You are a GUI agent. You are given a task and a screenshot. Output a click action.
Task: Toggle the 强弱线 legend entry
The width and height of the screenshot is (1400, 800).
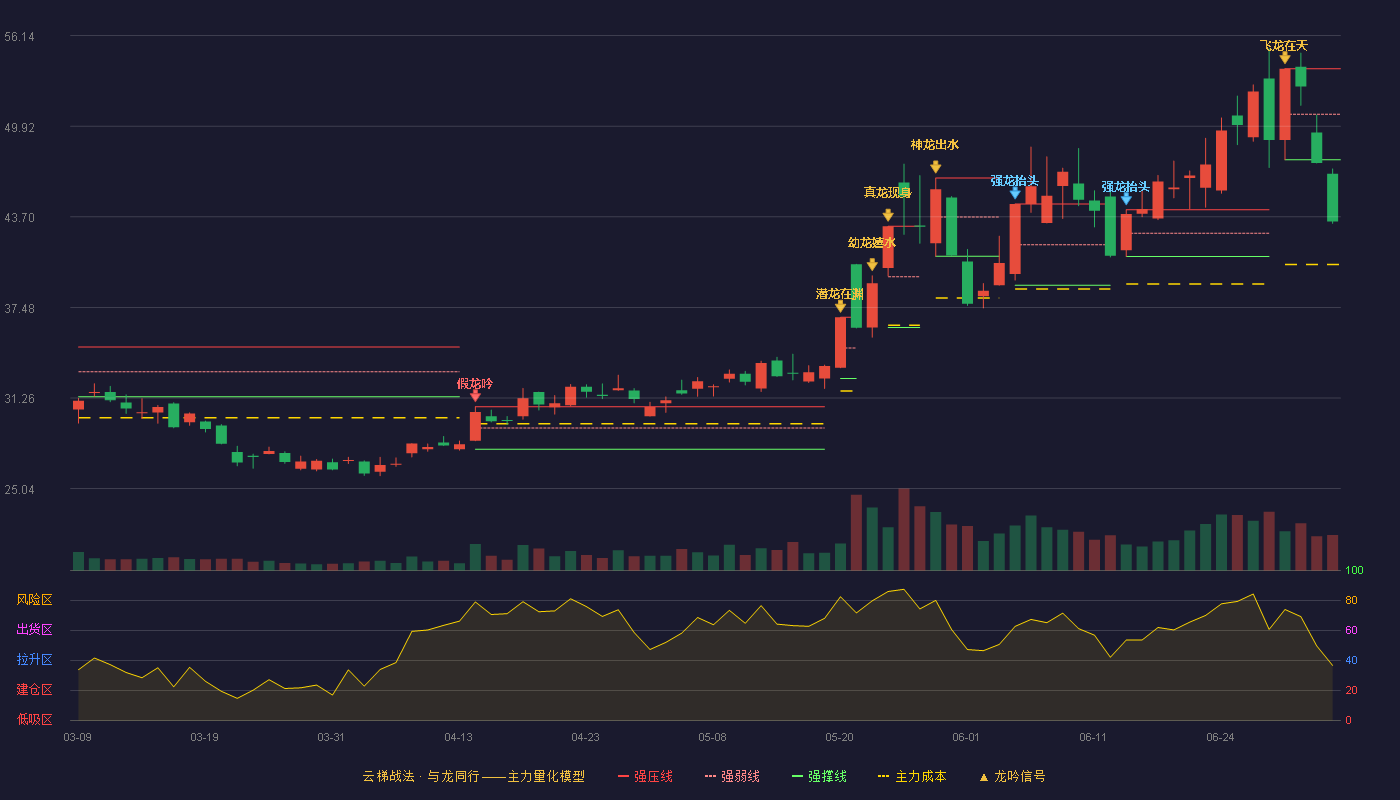[x=732, y=776]
